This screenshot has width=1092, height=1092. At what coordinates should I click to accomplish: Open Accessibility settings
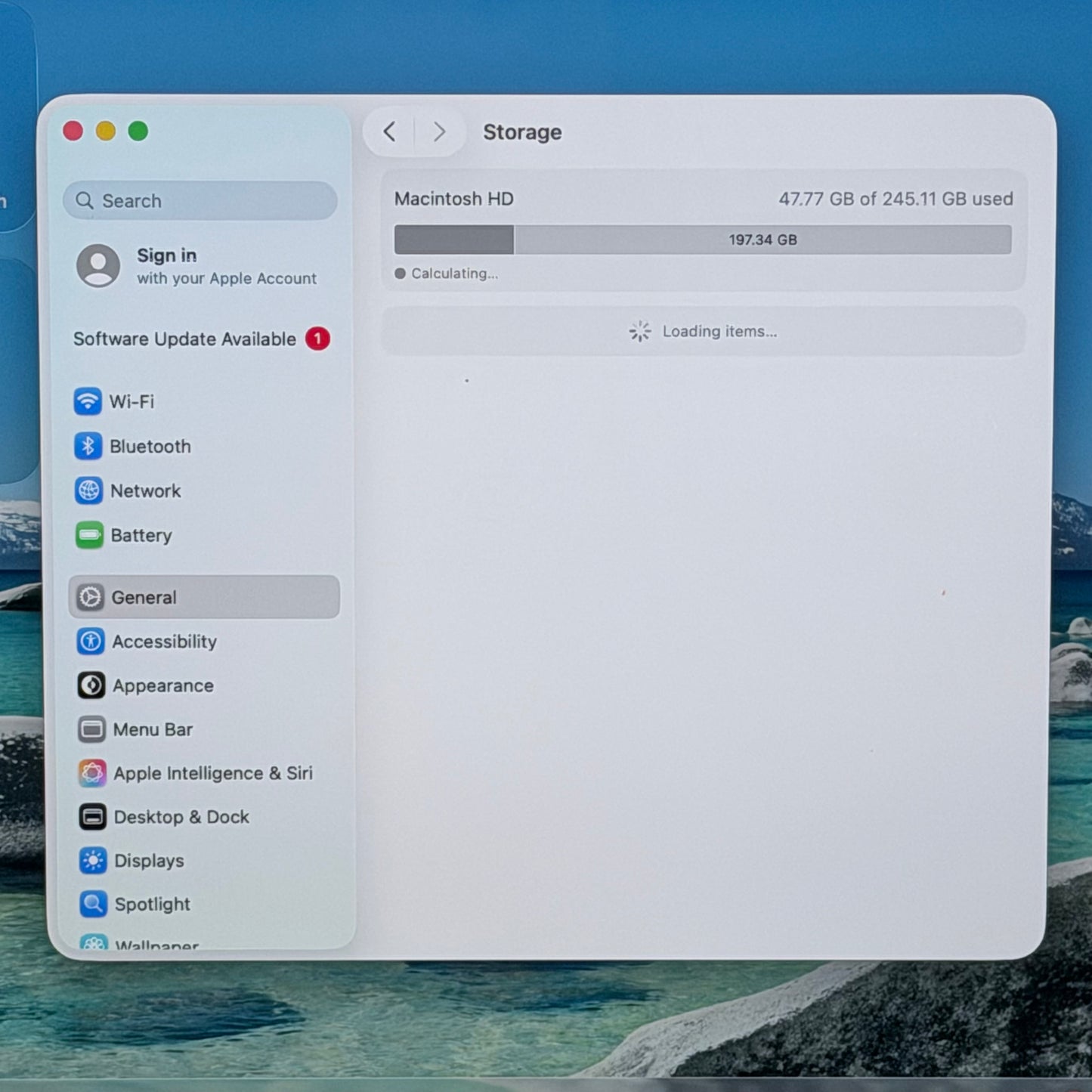coord(203,642)
